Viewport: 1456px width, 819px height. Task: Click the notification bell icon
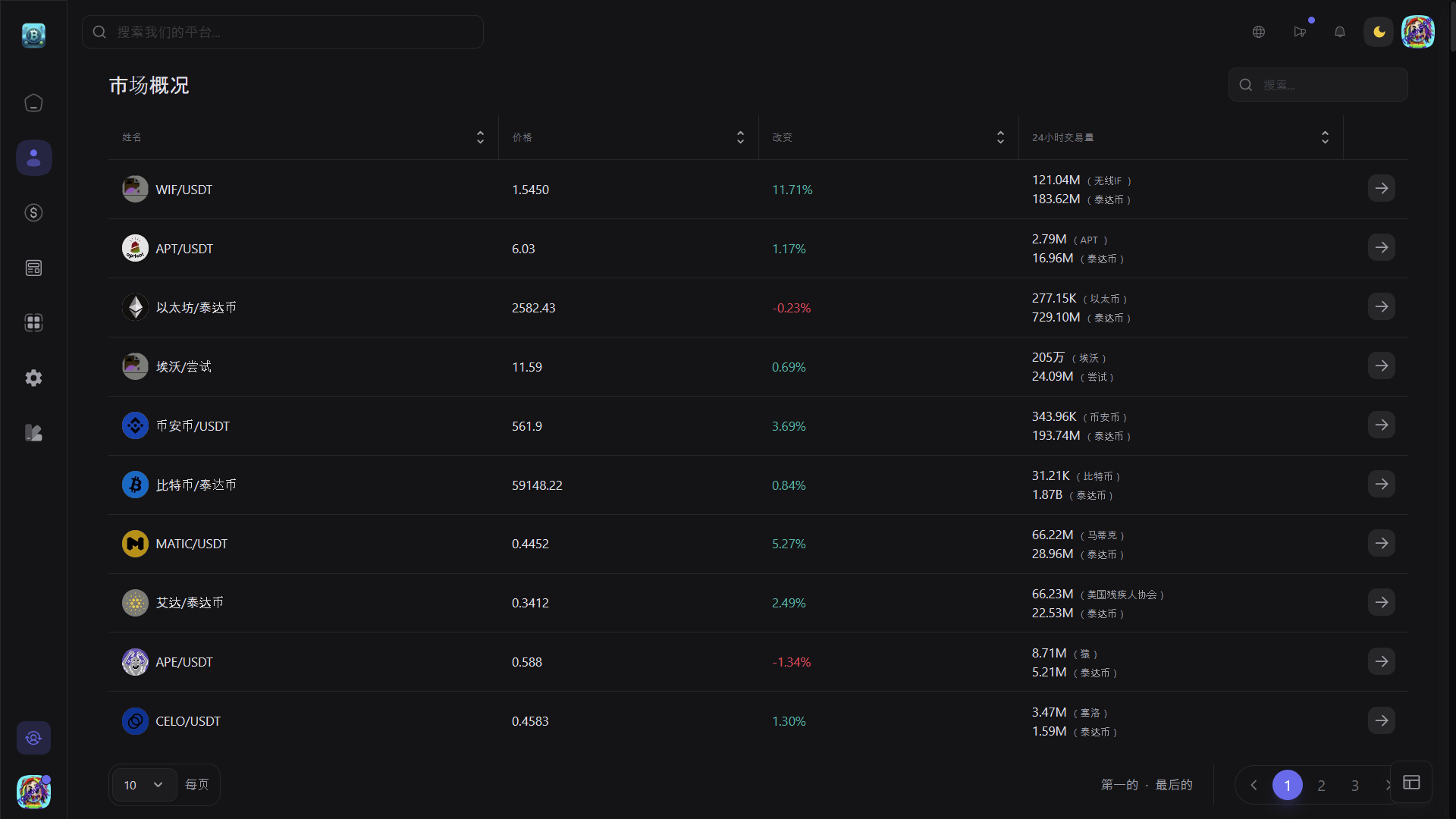click(1340, 32)
